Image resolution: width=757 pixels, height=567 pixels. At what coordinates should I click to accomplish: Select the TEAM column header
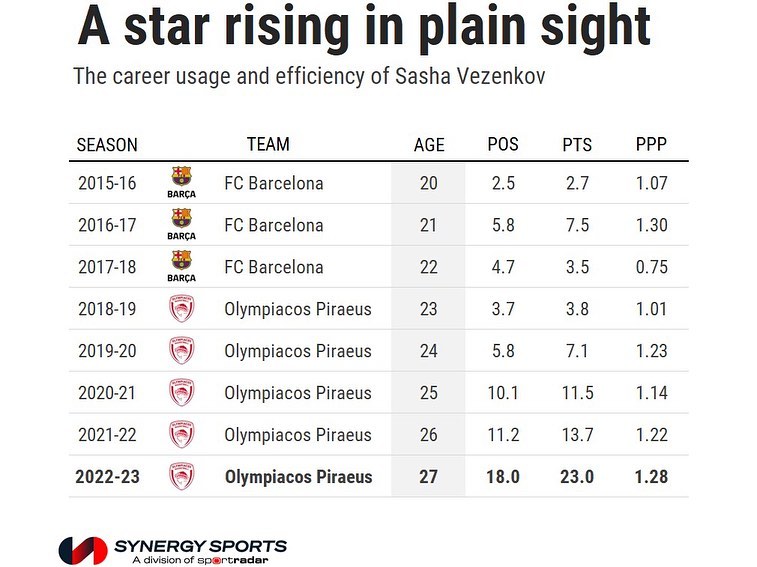(x=268, y=144)
